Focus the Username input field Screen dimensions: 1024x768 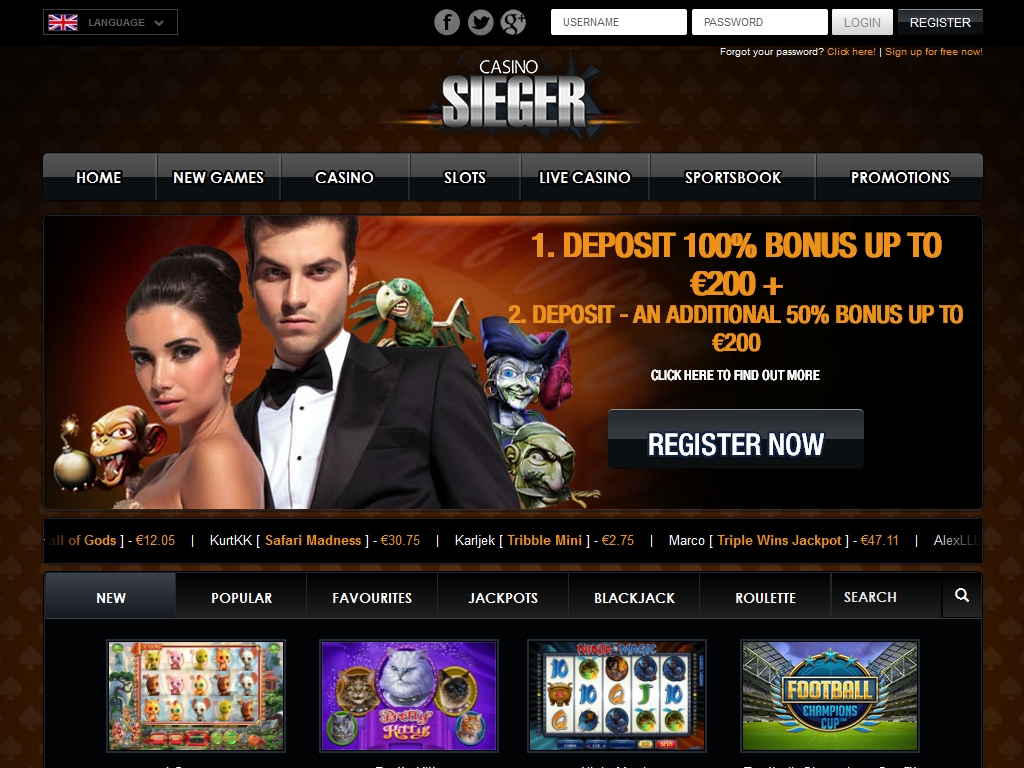(x=618, y=22)
